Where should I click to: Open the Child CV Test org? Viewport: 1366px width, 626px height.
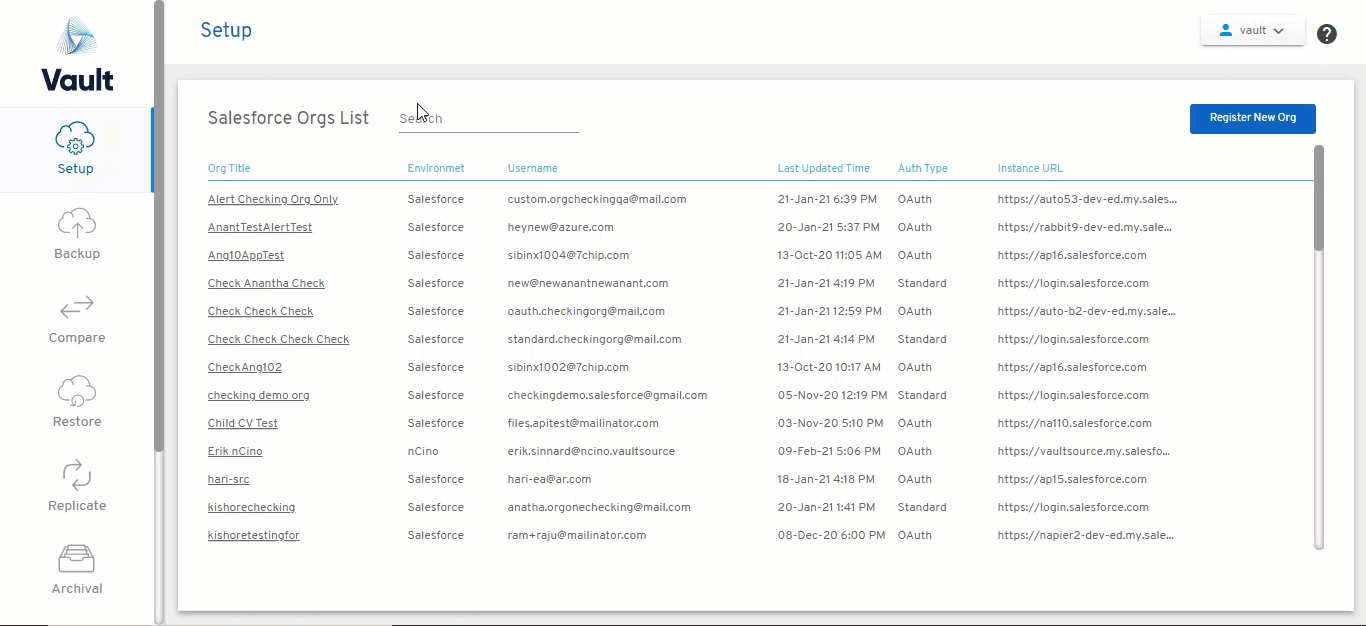click(242, 423)
